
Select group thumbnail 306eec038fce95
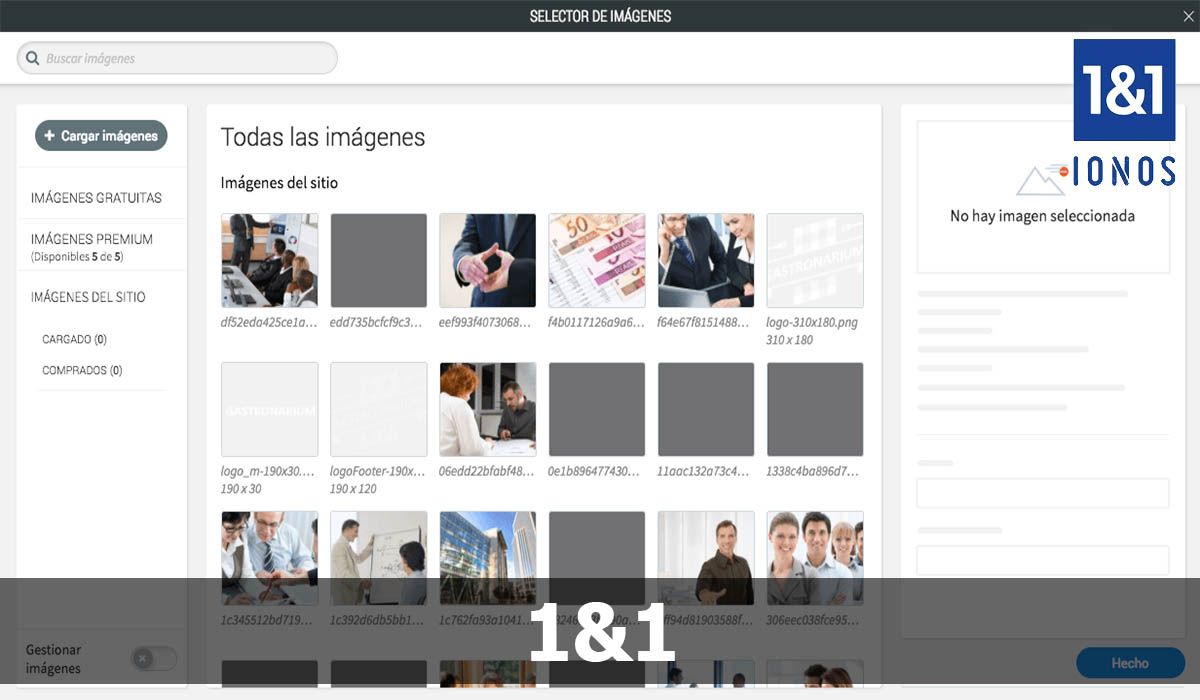815,558
